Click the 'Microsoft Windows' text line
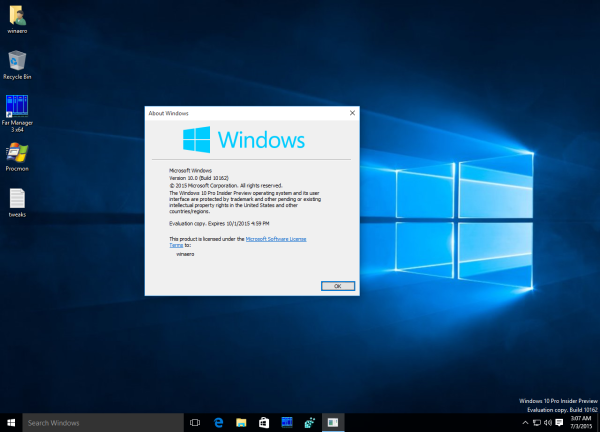This screenshot has height=432, width=600. (x=191, y=171)
